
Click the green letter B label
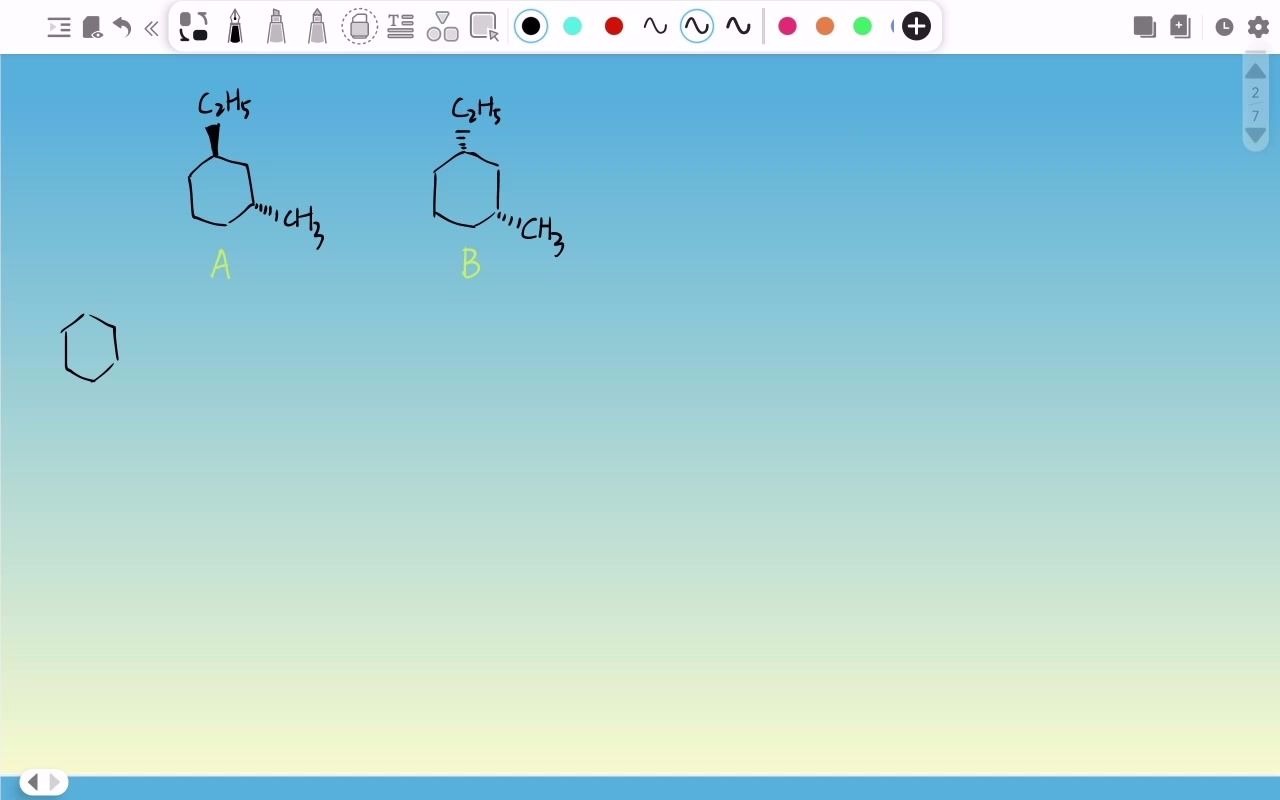[471, 264]
